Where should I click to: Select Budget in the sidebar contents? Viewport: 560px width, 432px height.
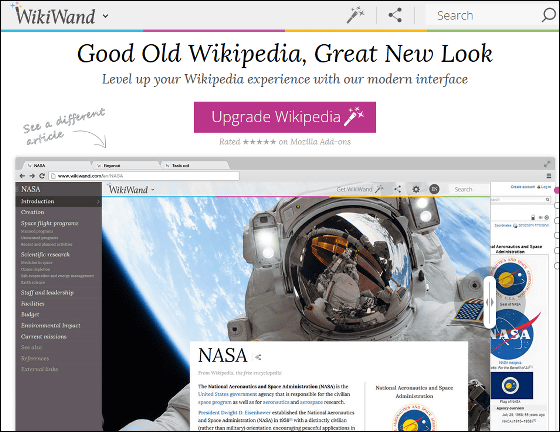point(30,315)
